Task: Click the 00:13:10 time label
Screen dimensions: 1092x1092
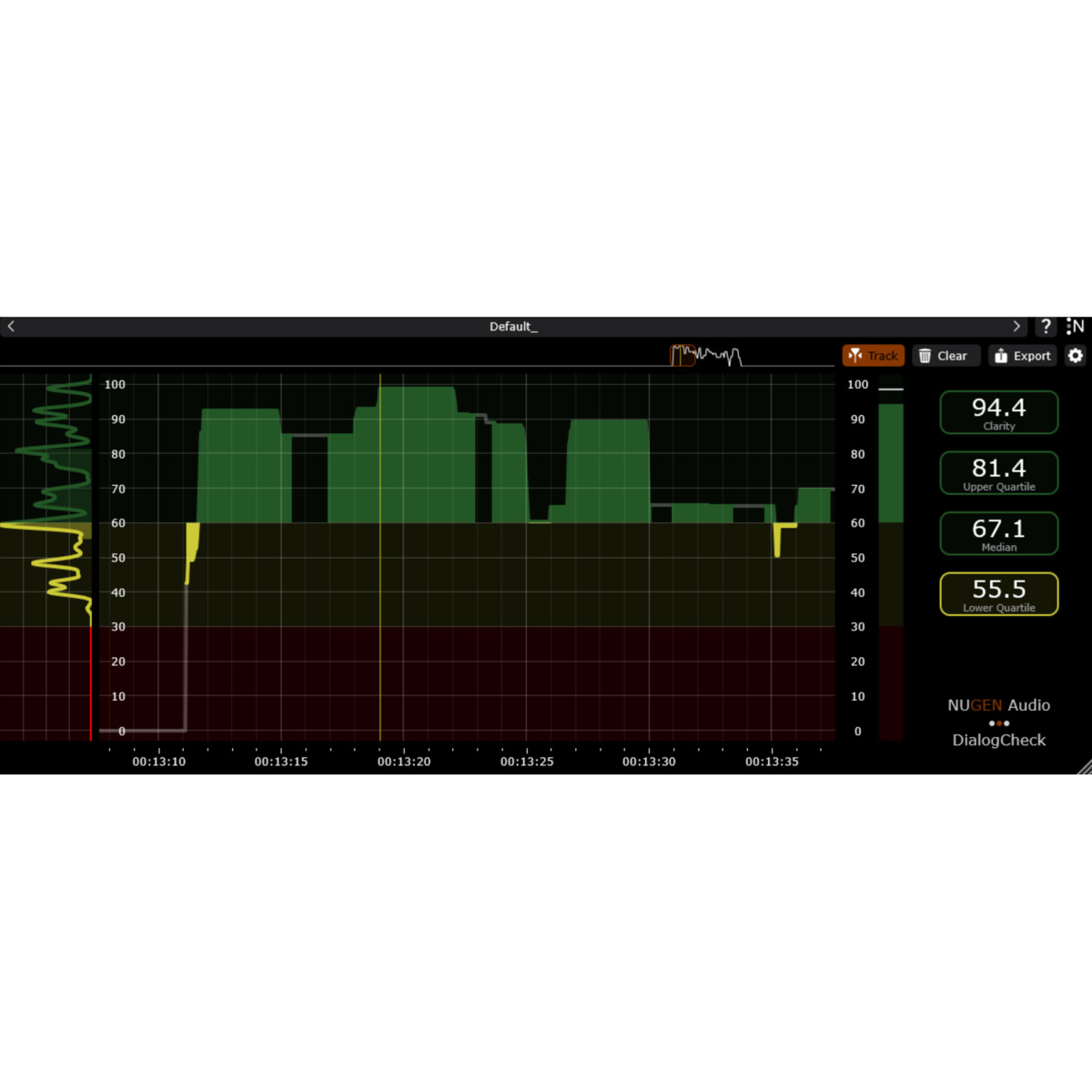Action: click(x=159, y=762)
